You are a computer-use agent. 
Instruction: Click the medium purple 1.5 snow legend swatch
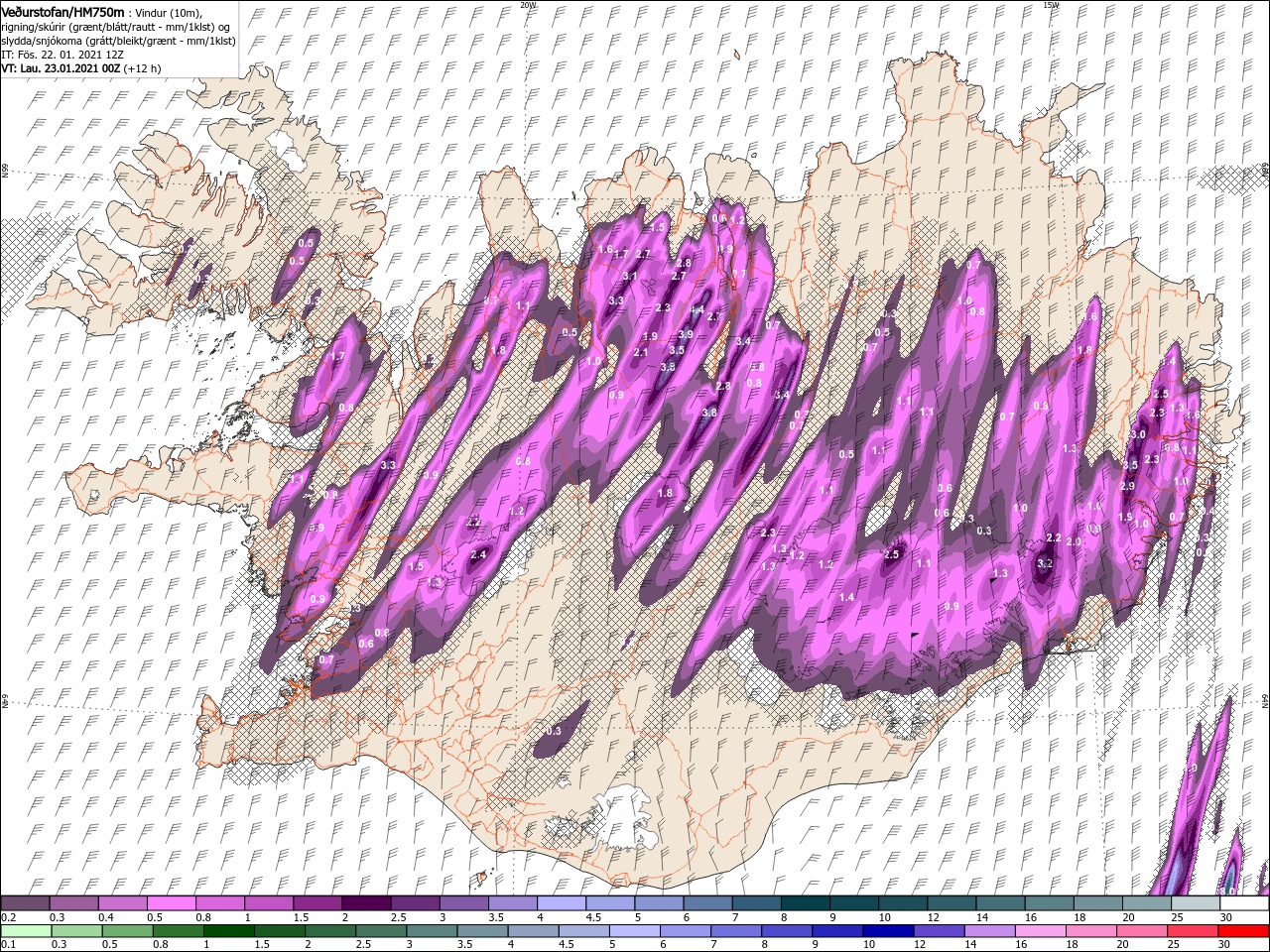pos(317,903)
